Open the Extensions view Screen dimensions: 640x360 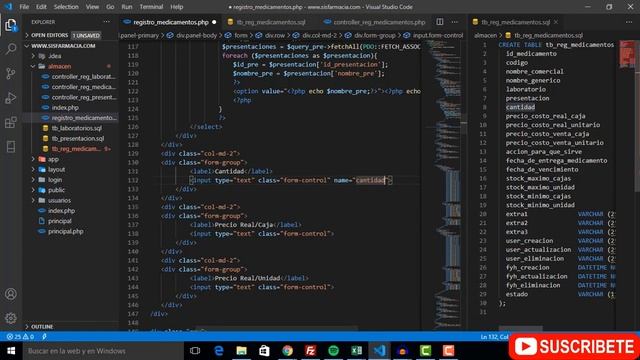tap(11, 122)
